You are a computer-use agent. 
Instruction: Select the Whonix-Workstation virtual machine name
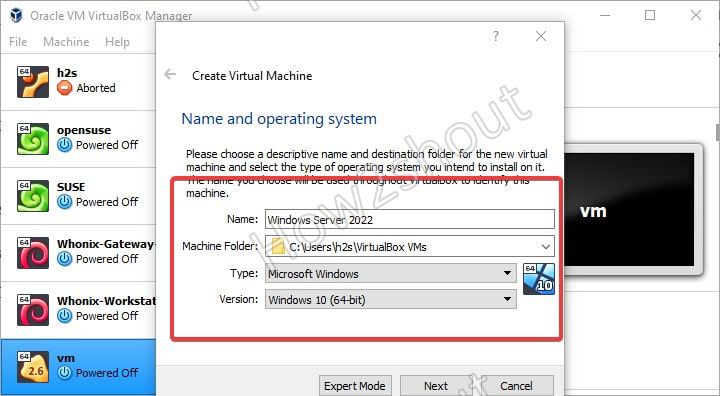106,301
